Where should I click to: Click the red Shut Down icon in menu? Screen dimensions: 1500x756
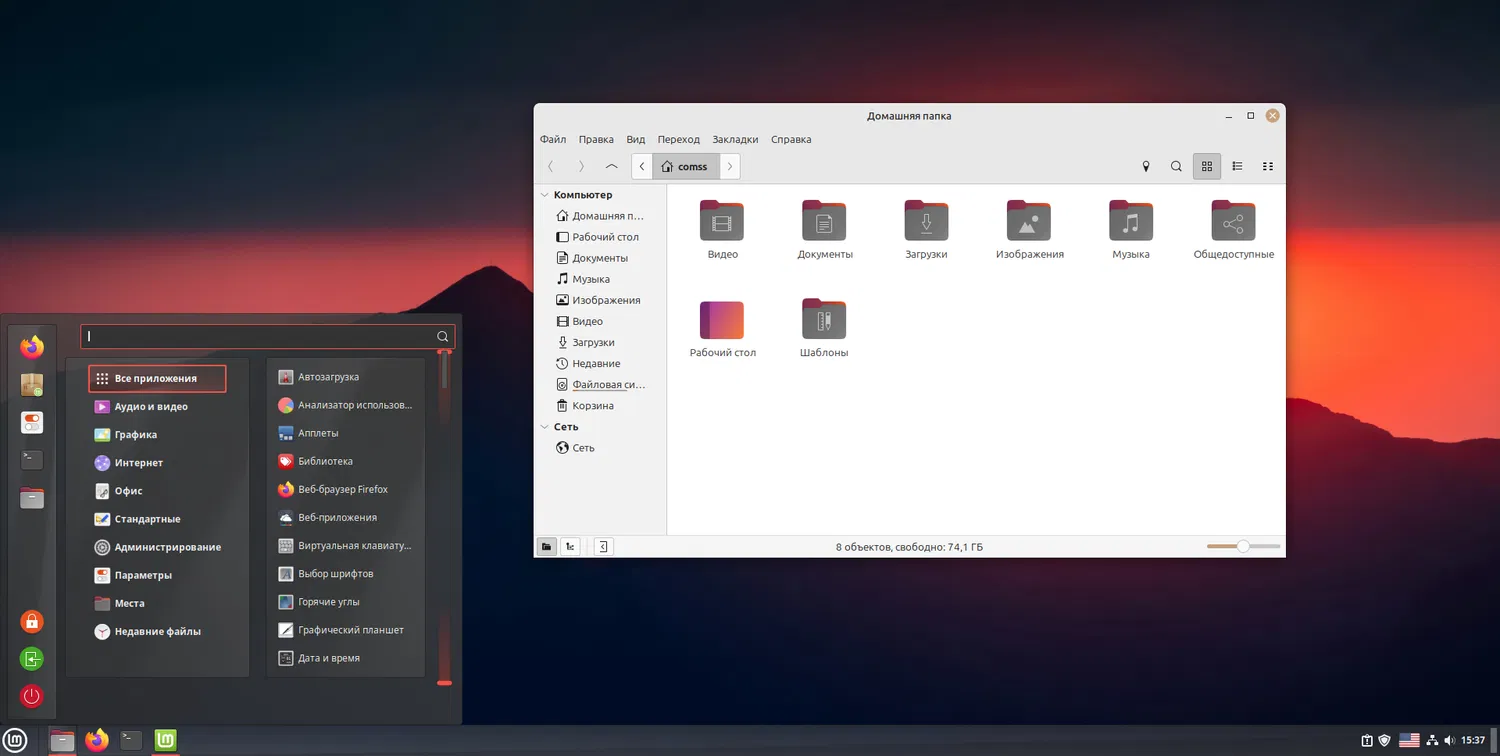pyautogui.click(x=32, y=696)
